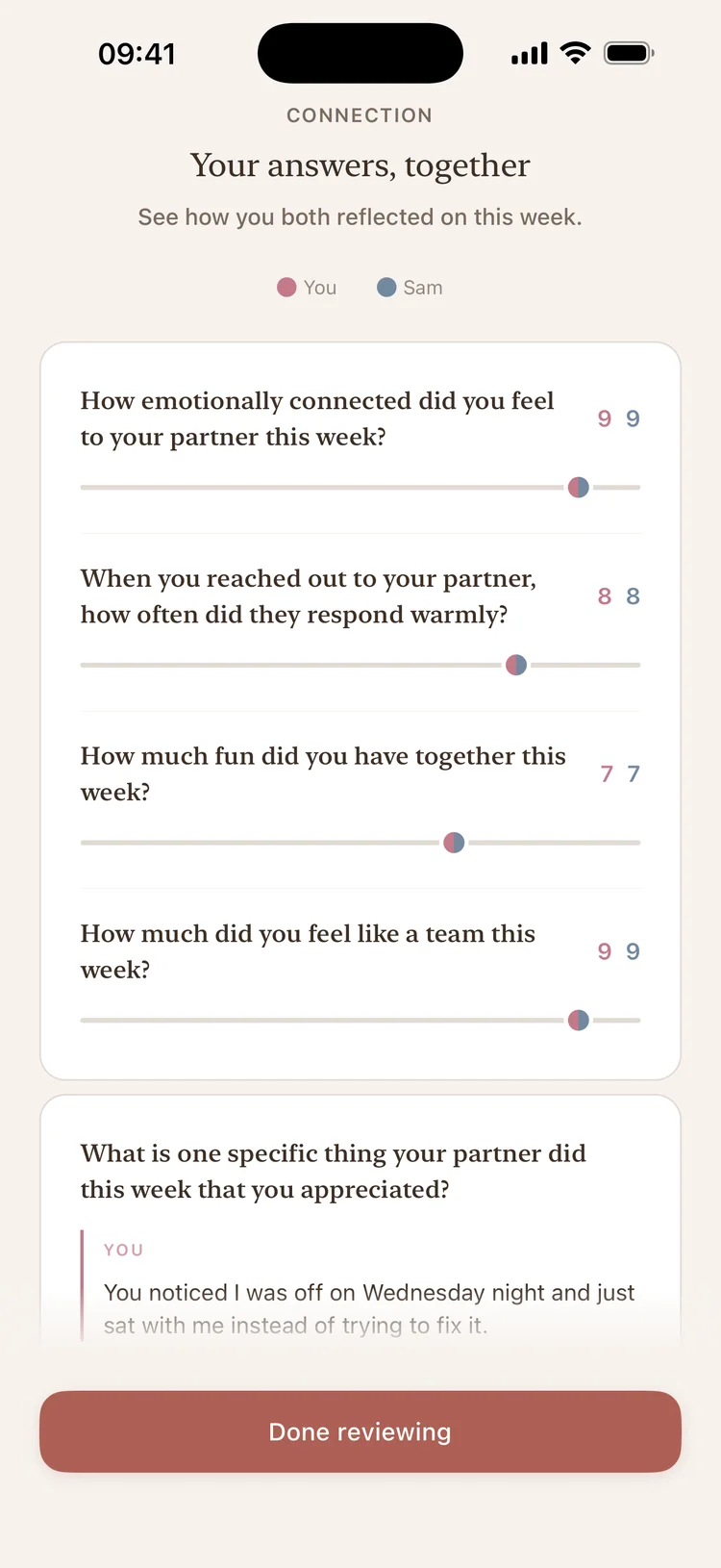The width and height of the screenshot is (721, 1568).
Task: Click the 'Your answers, together' heading
Action: pos(360,165)
